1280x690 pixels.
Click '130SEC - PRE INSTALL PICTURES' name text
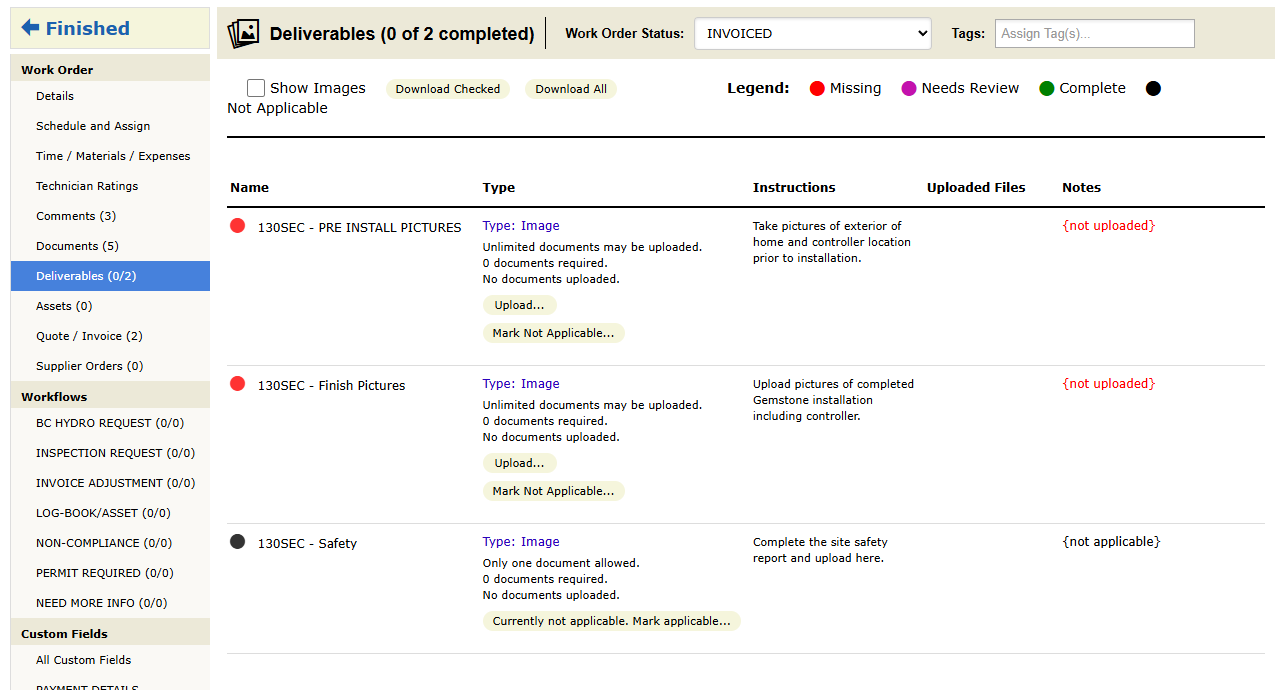coord(360,228)
